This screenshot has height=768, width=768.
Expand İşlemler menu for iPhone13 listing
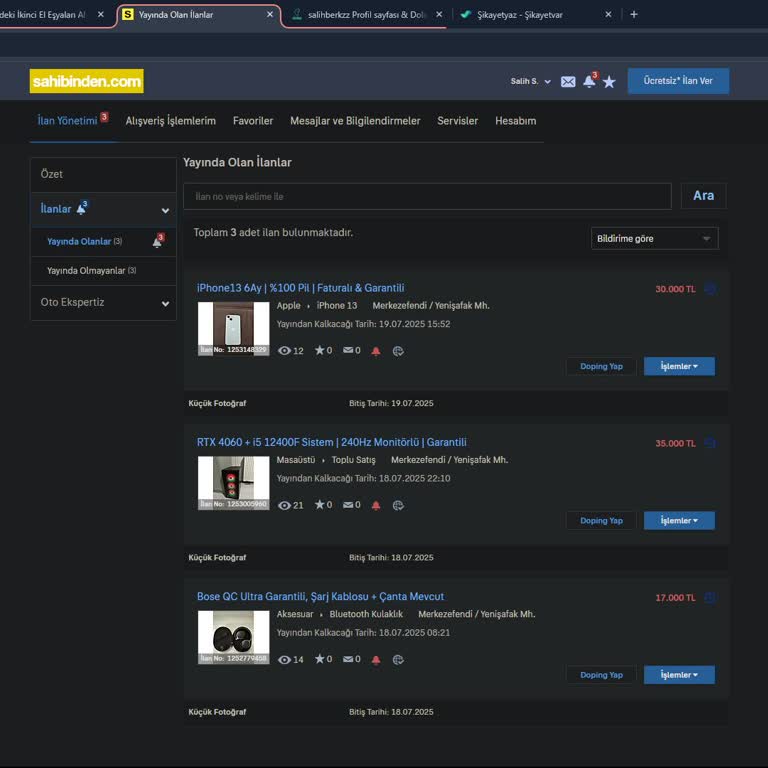(679, 367)
